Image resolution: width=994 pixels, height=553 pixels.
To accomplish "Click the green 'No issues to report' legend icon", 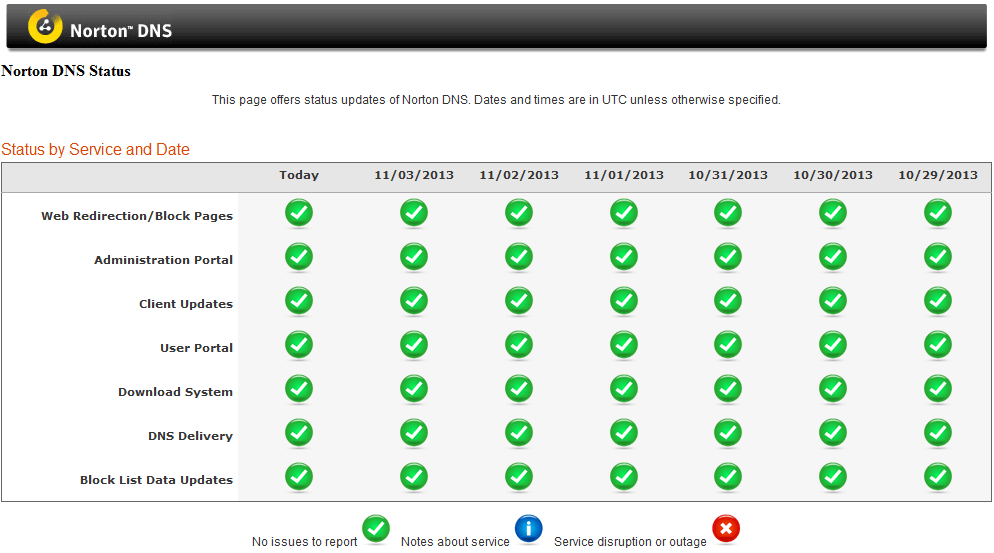I will pos(376,529).
